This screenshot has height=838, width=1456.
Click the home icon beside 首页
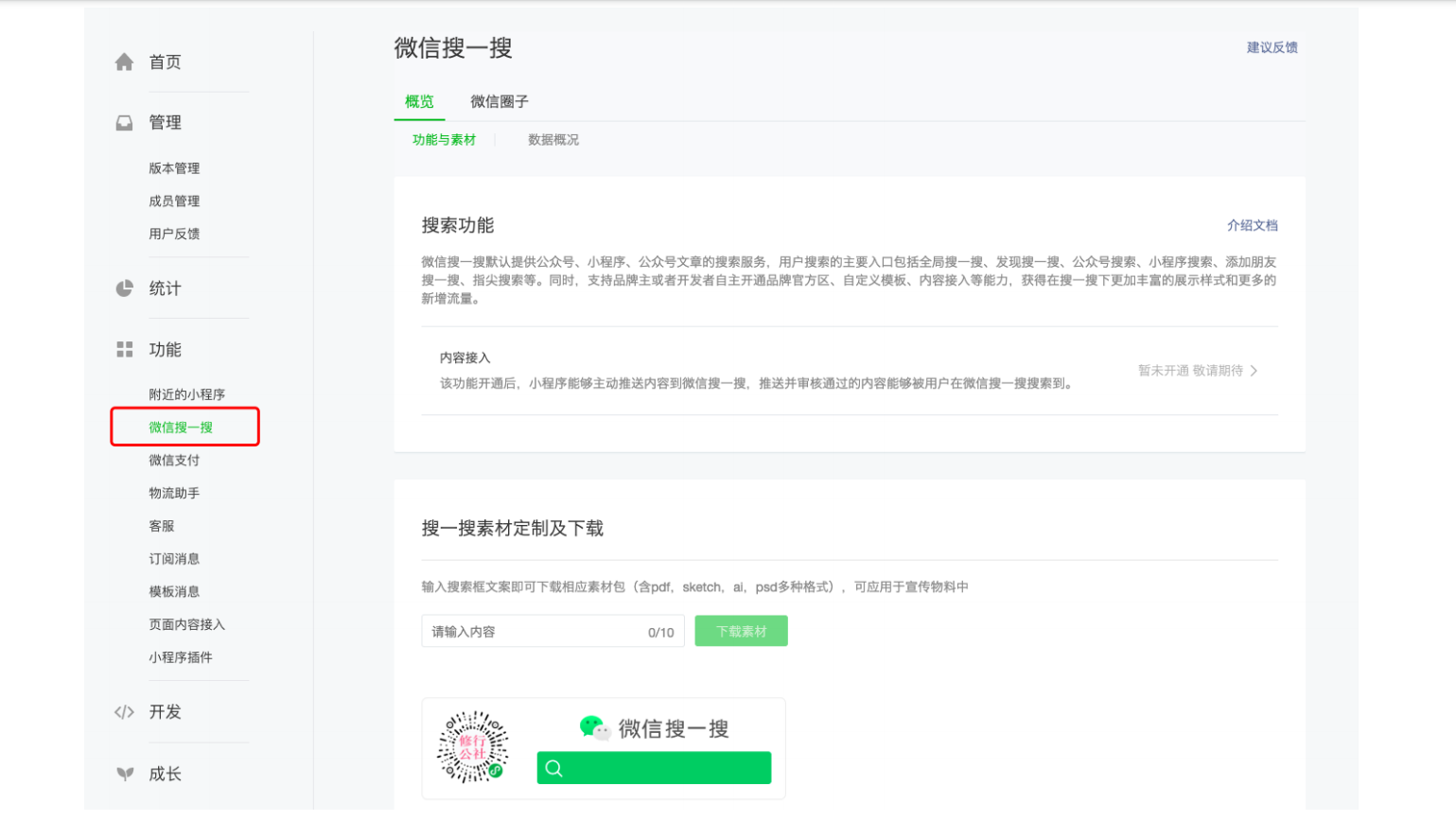click(124, 62)
